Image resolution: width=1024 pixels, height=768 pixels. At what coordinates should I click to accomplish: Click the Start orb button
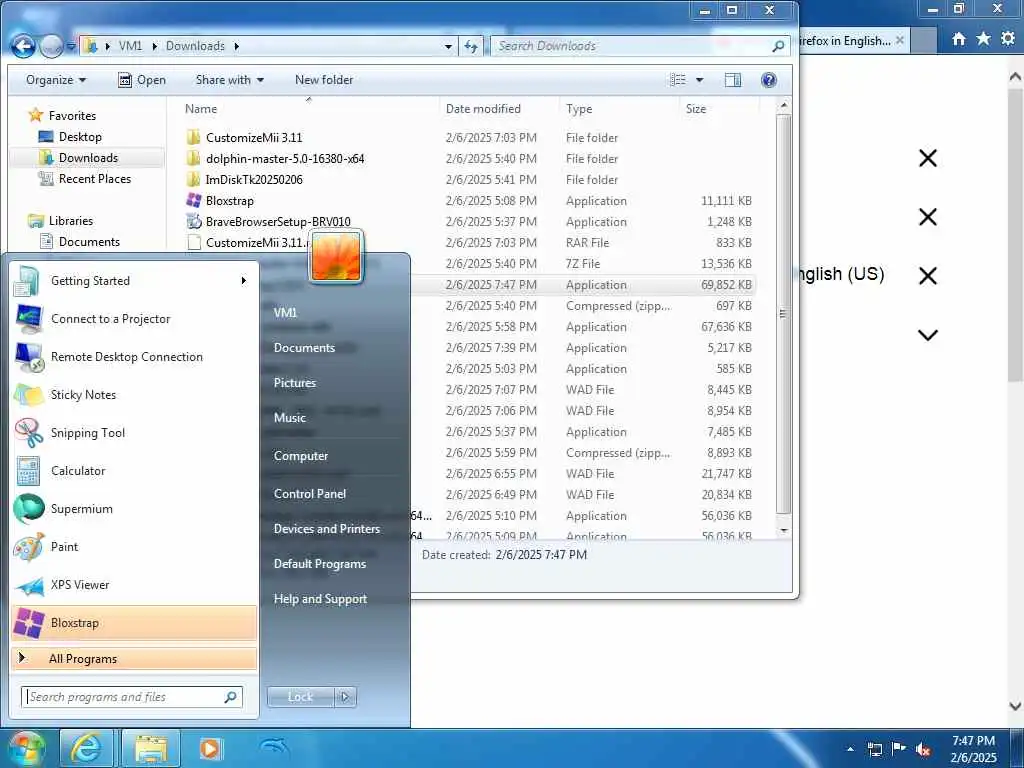(x=25, y=748)
